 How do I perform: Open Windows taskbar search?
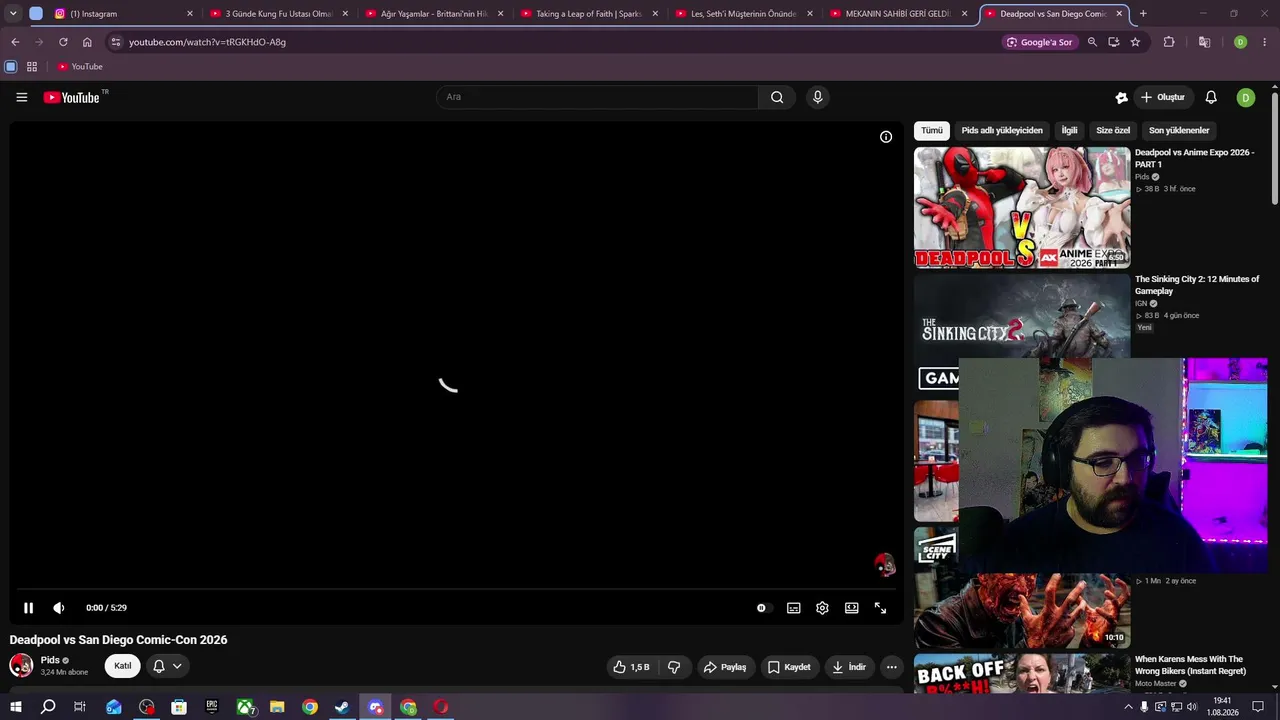[x=48, y=707]
